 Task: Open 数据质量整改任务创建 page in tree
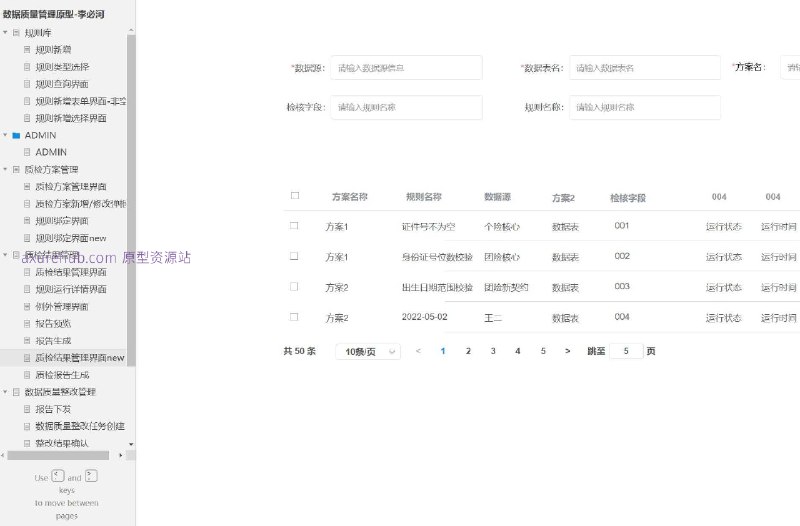click(80, 426)
